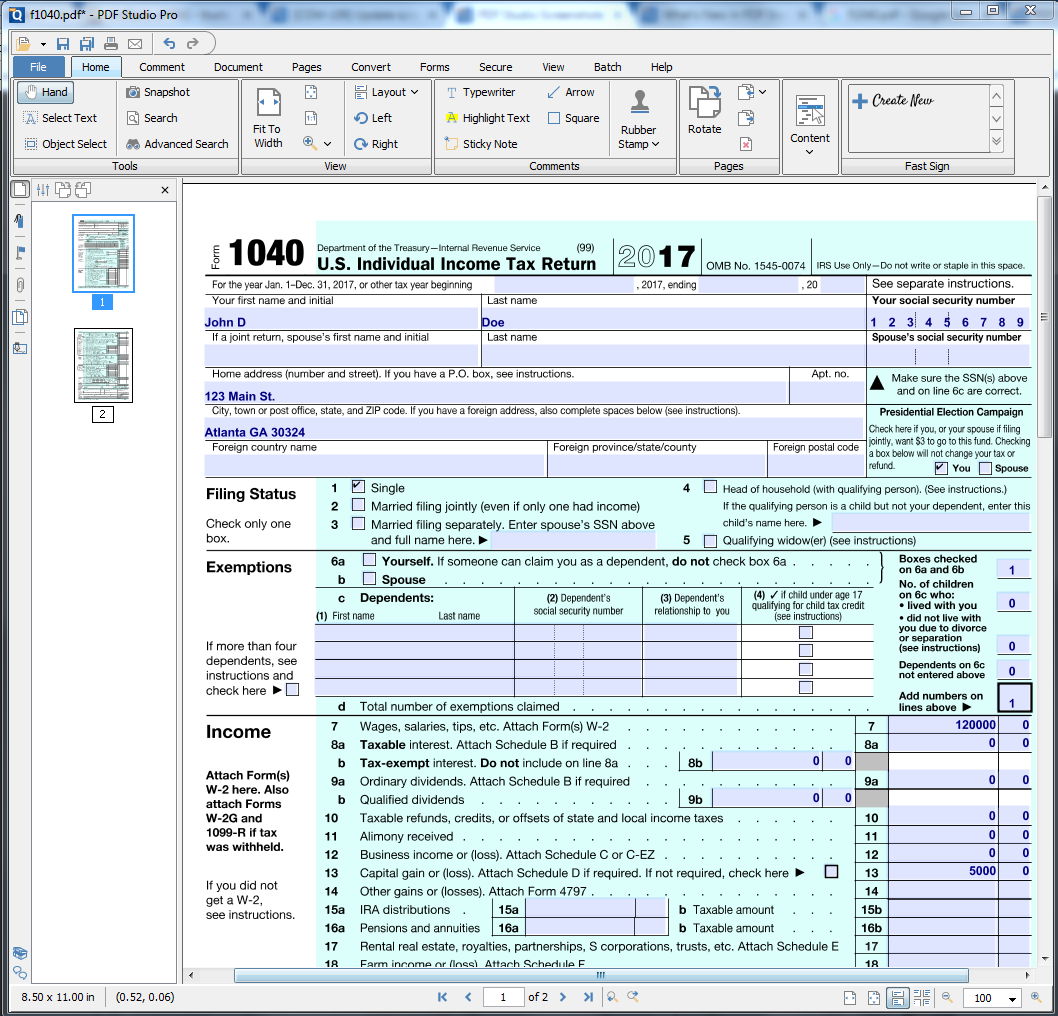Undo the last action

click(169, 44)
